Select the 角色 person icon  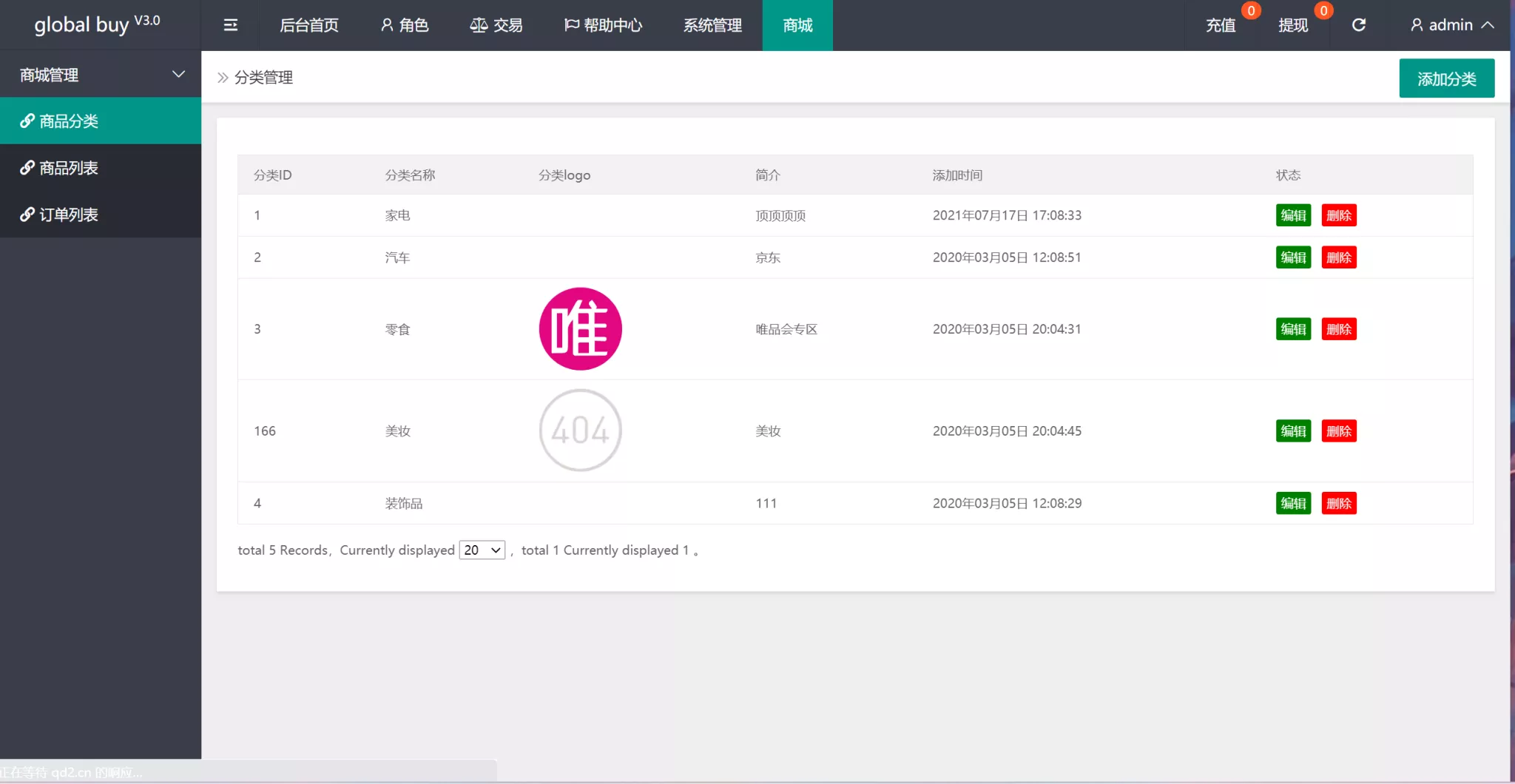[385, 24]
